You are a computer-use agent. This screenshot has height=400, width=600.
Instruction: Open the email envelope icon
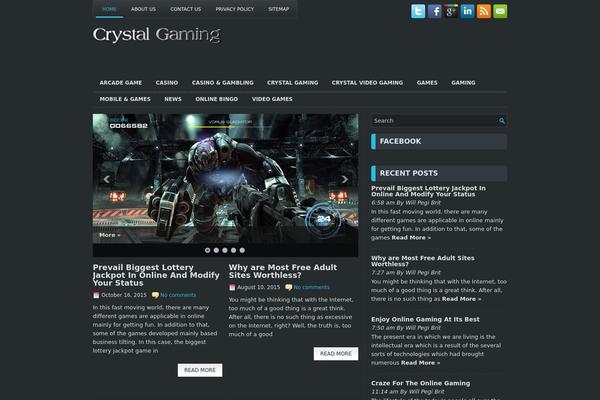tap(500, 11)
